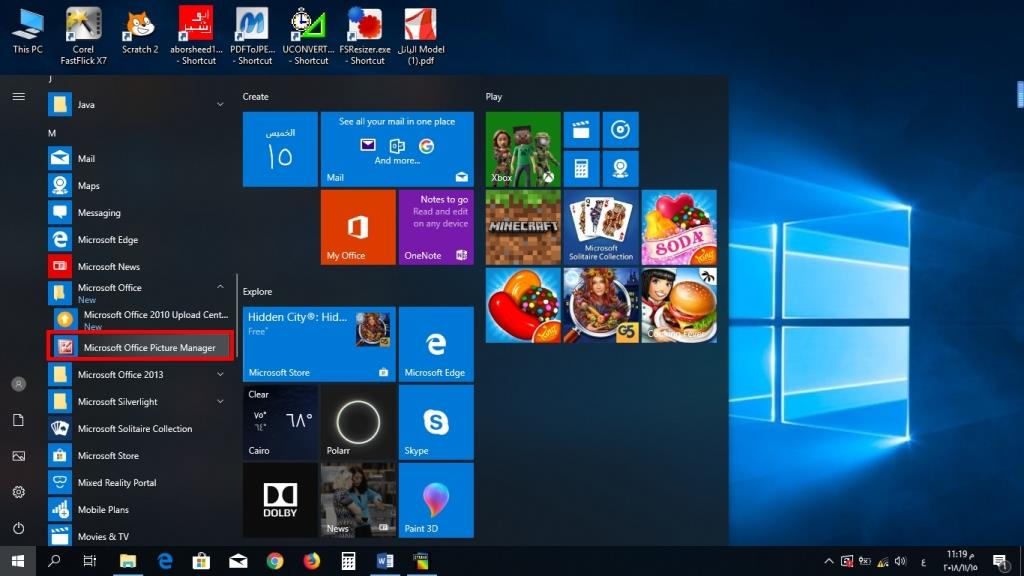Open Action Center notifications icon
1024x576 pixels.
click(x=999, y=561)
